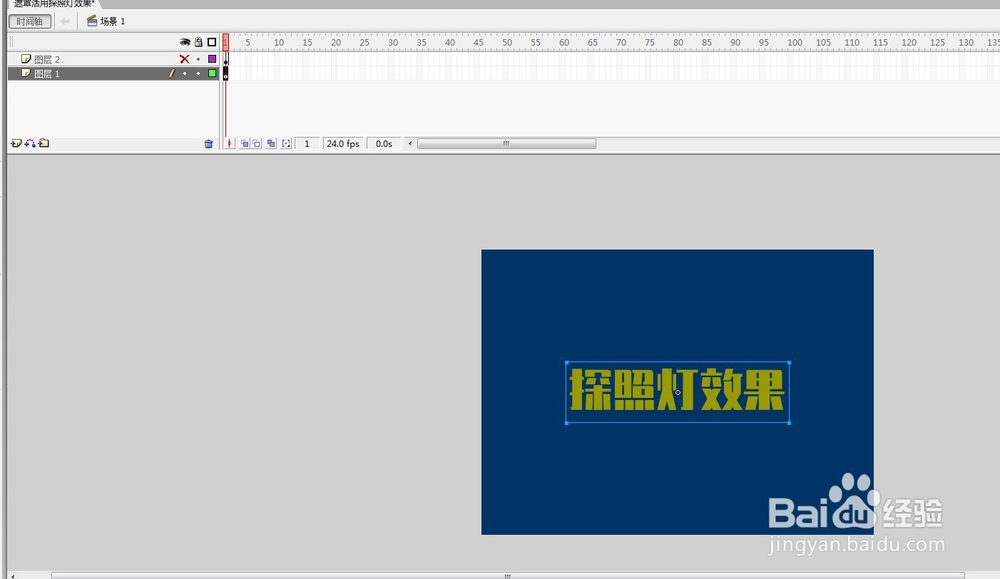Enable Onion Skin mode
The width and height of the screenshot is (1000, 579).
pyautogui.click(x=245, y=143)
